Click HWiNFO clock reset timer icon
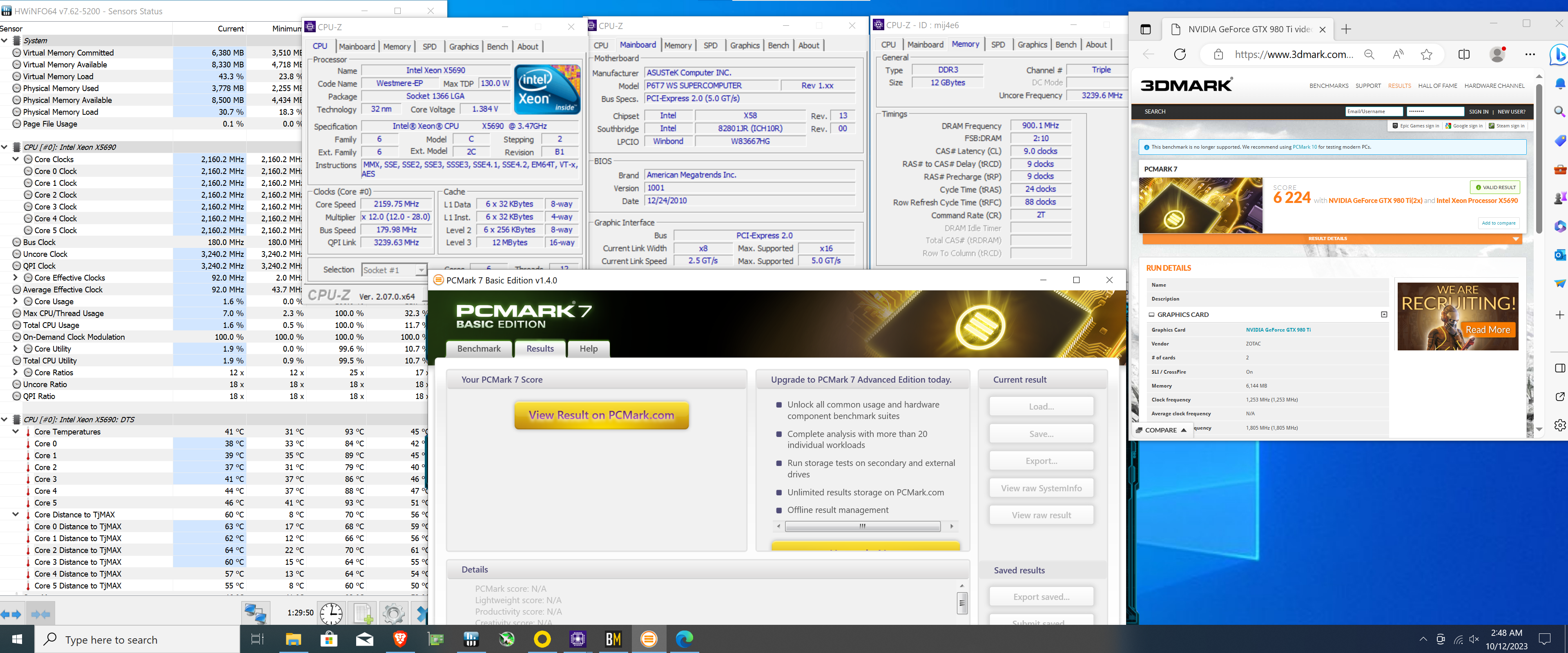Viewport: 1568px width, 653px height. 331,613
